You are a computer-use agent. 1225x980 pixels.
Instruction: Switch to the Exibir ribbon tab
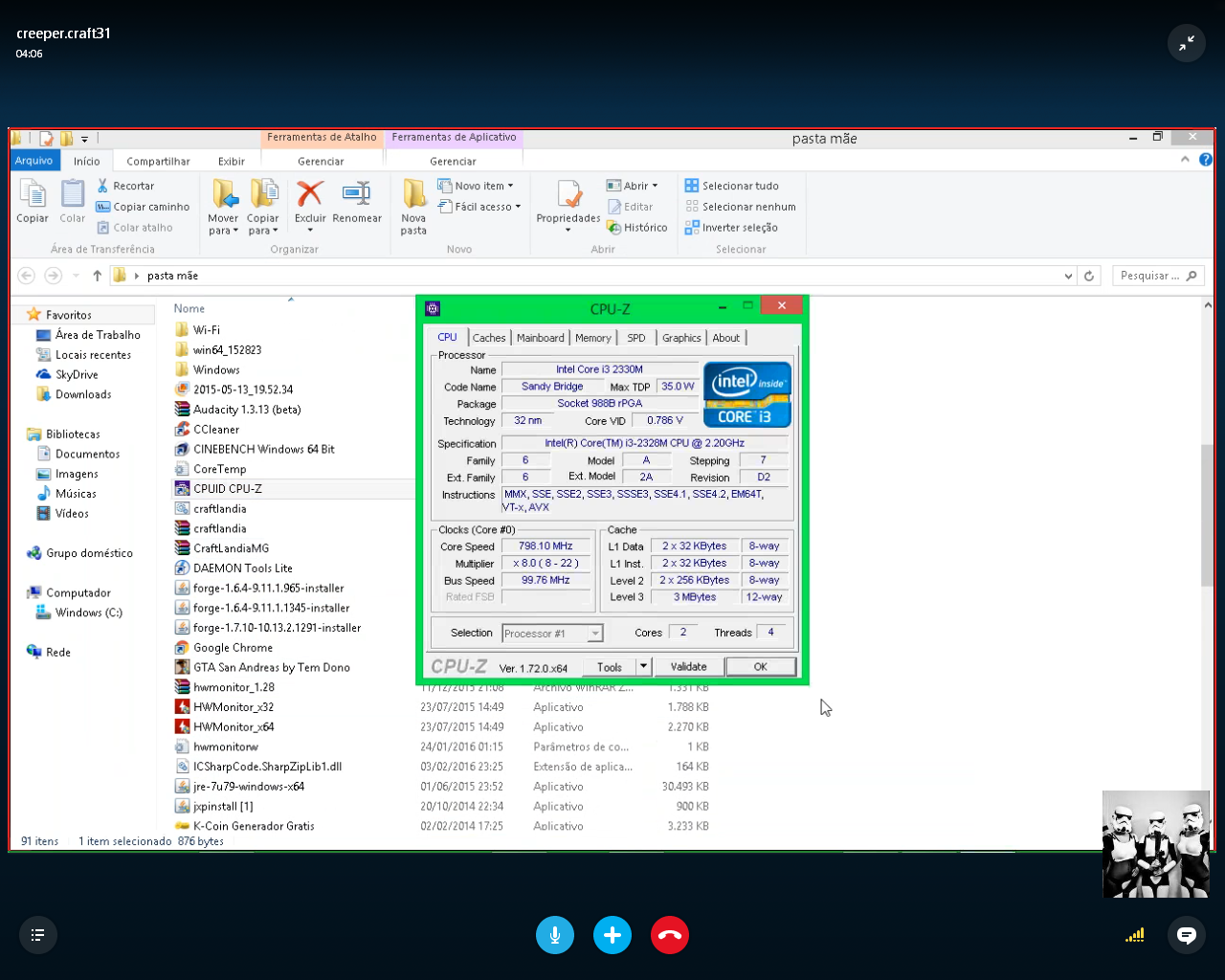(232, 162)
